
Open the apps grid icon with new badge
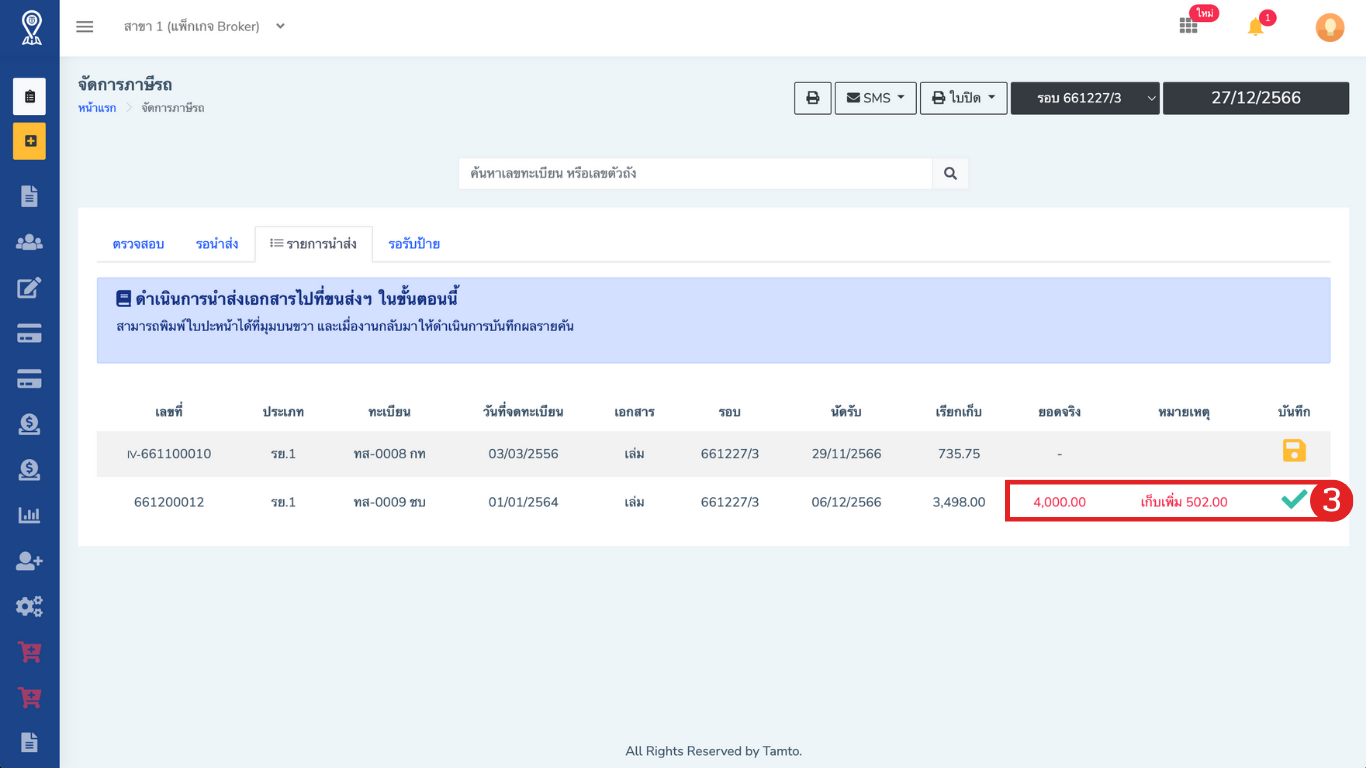point(1188,27)
